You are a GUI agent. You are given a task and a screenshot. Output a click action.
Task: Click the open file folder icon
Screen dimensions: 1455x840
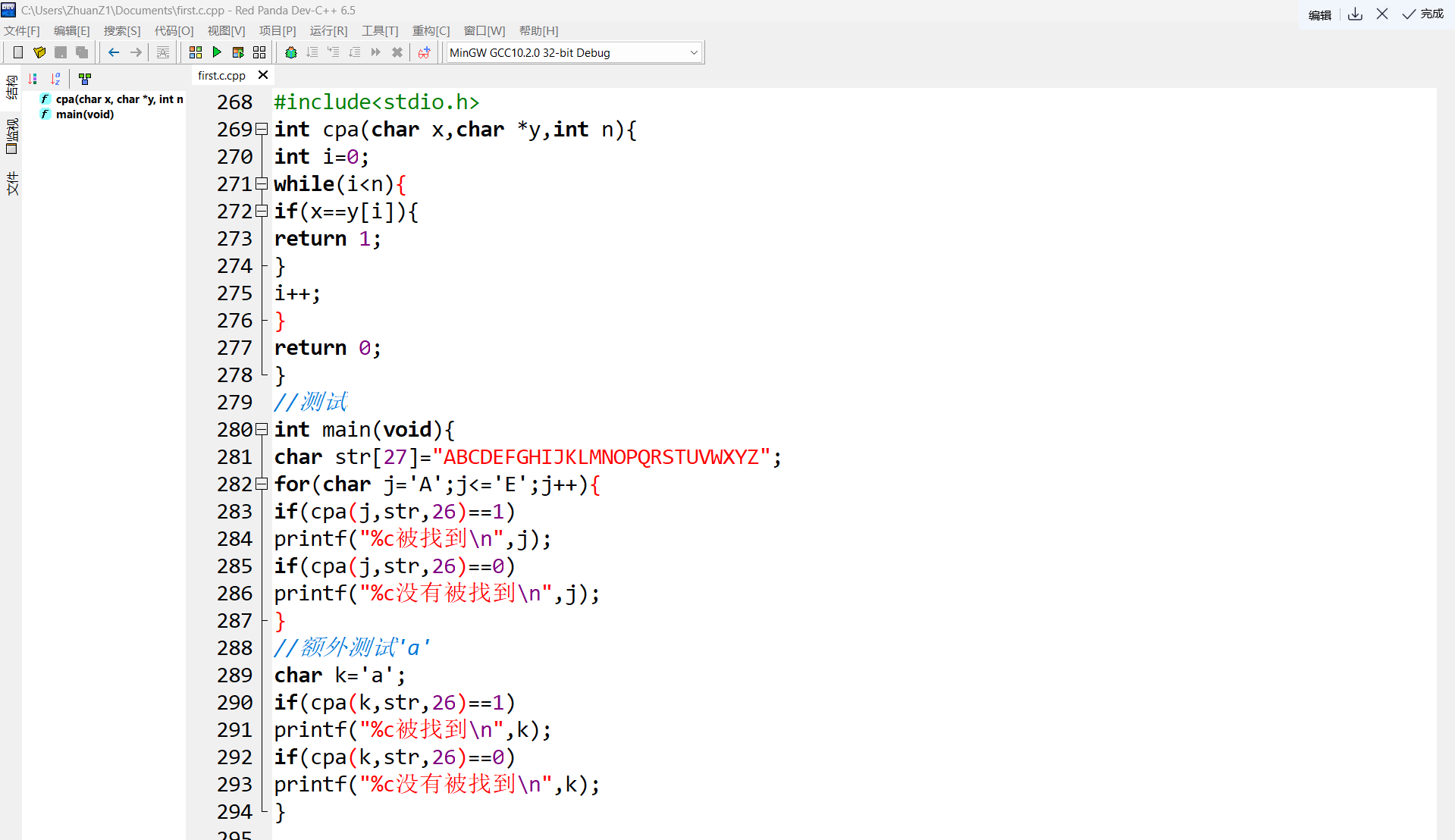tap(39, 52)
